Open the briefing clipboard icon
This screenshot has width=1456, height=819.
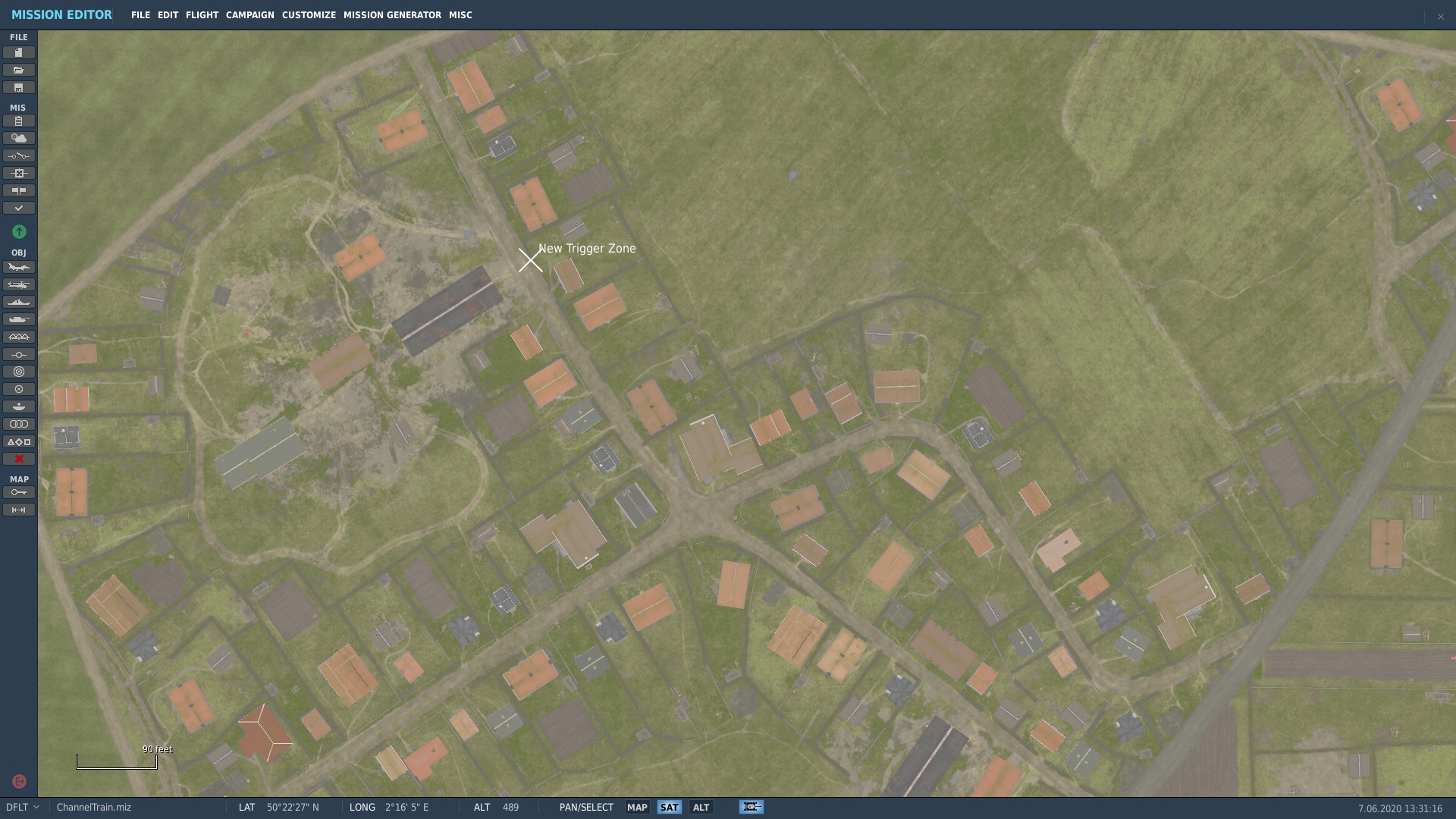19,121
